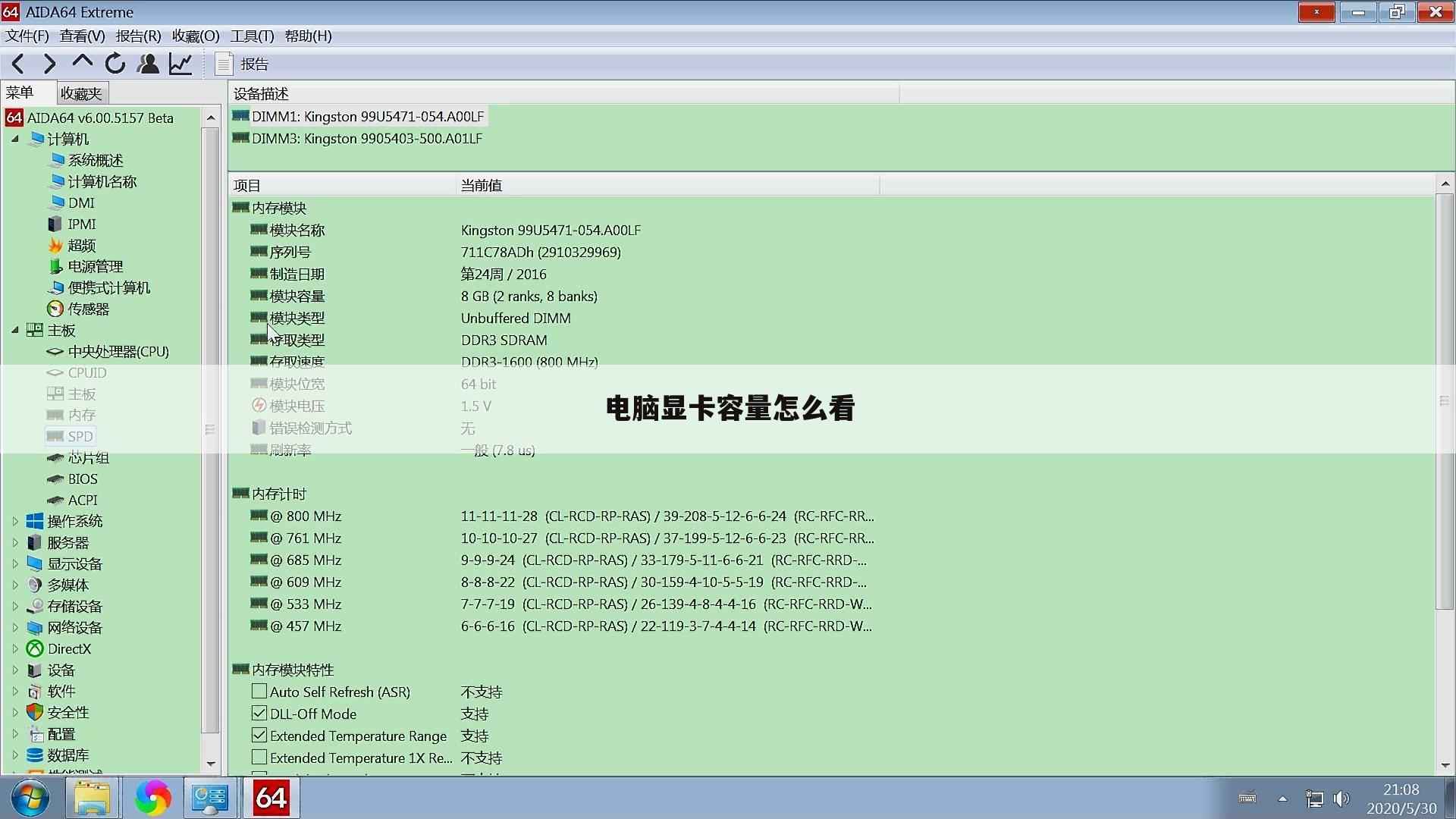Switch to the 收藏夹 tab

[x=82, y=93]
